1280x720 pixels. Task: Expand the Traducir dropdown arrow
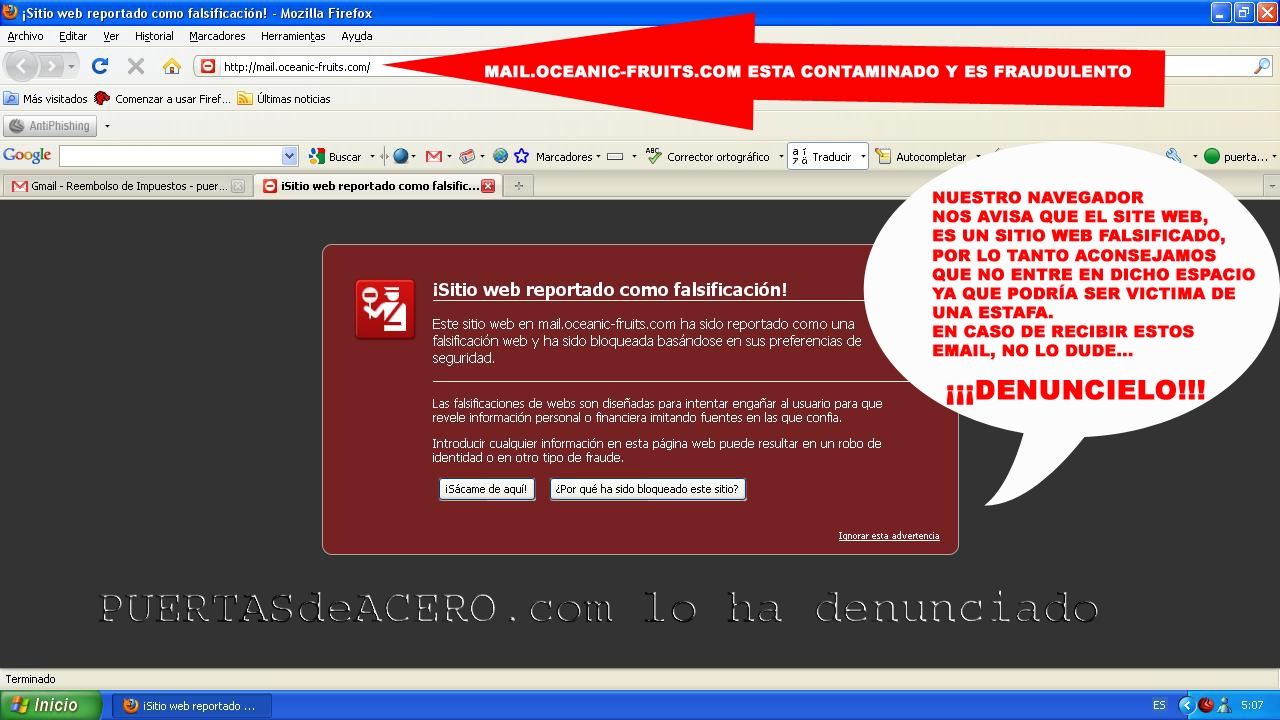pyautogui.click(x=862, y=157)
